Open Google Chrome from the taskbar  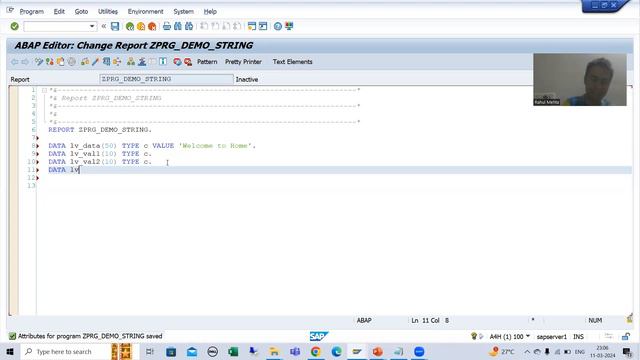[316, 351]
